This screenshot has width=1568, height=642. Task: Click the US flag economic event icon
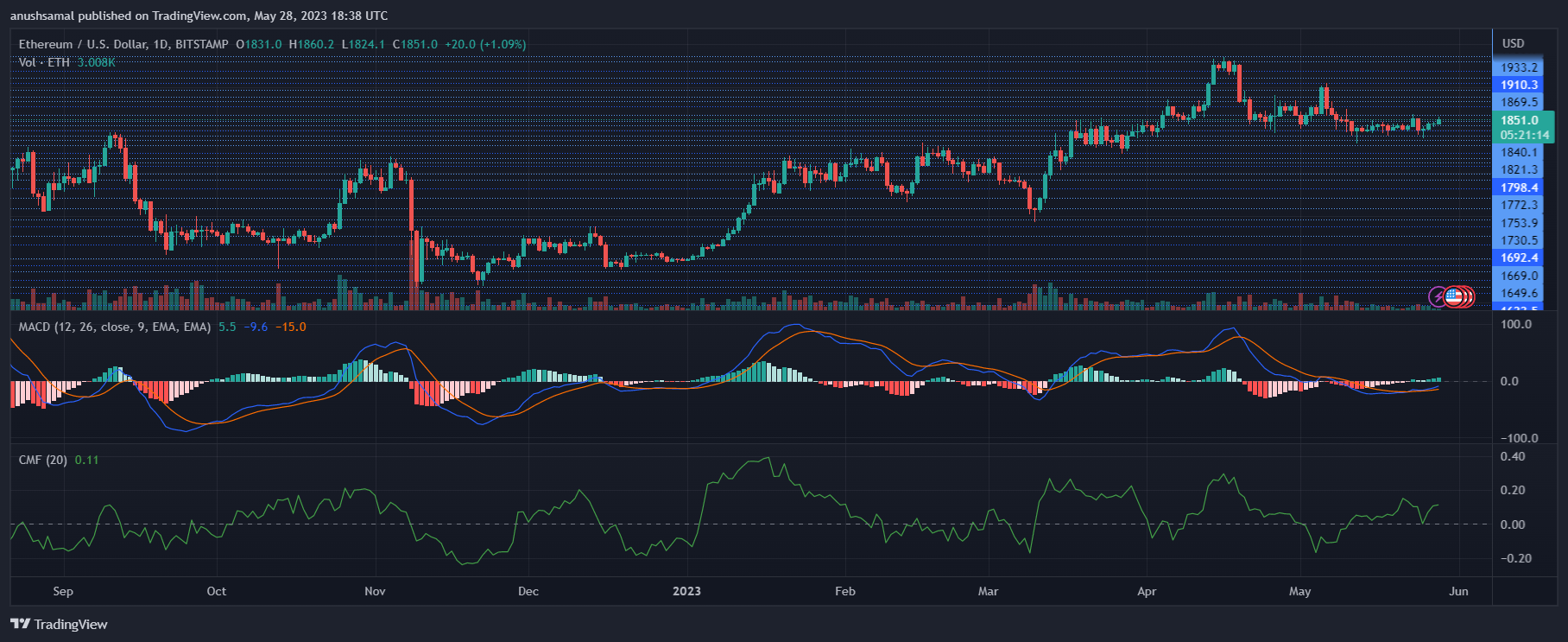point(1453,297)
